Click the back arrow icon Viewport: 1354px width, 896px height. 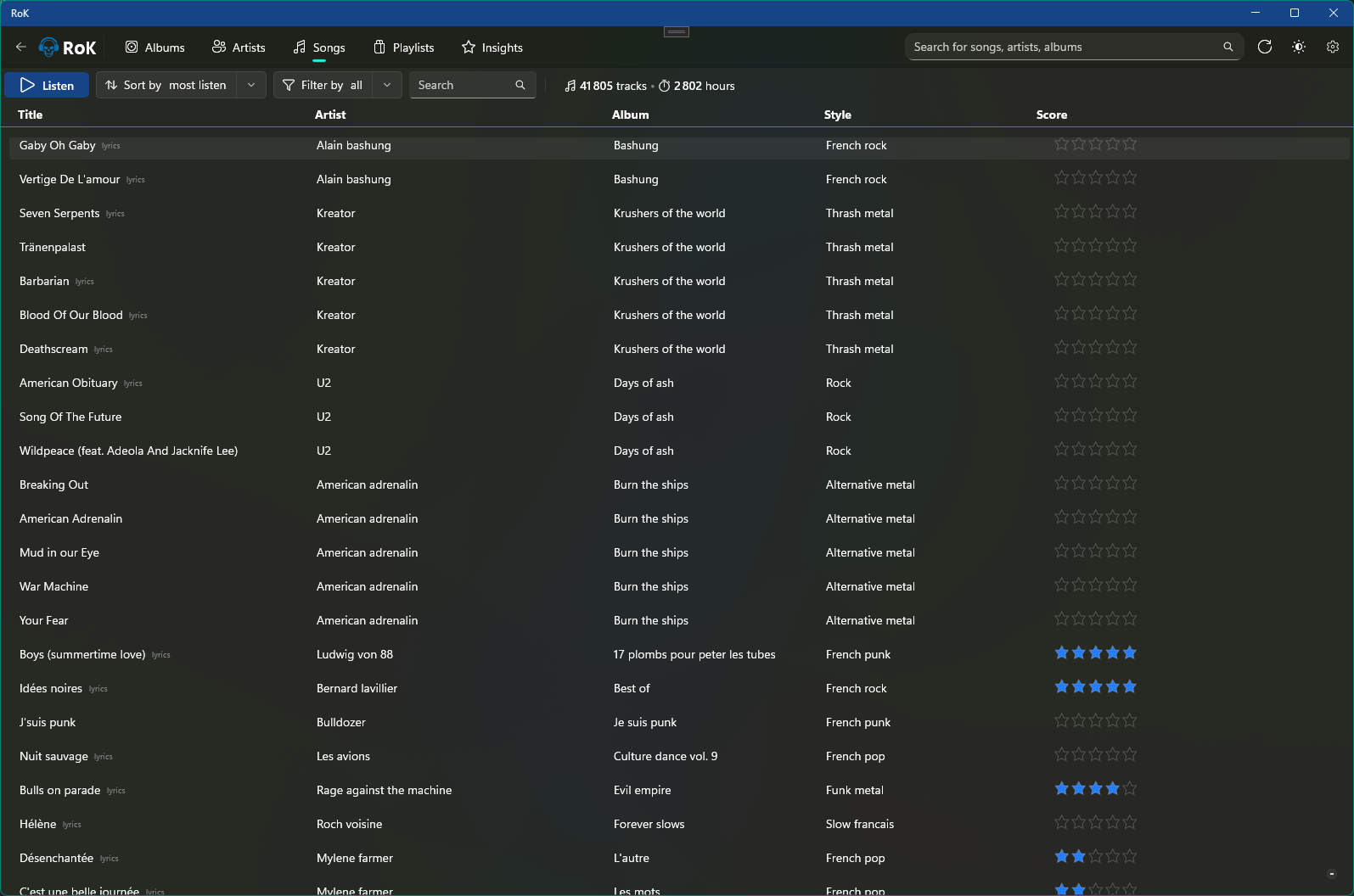click(x=20, y=48)
